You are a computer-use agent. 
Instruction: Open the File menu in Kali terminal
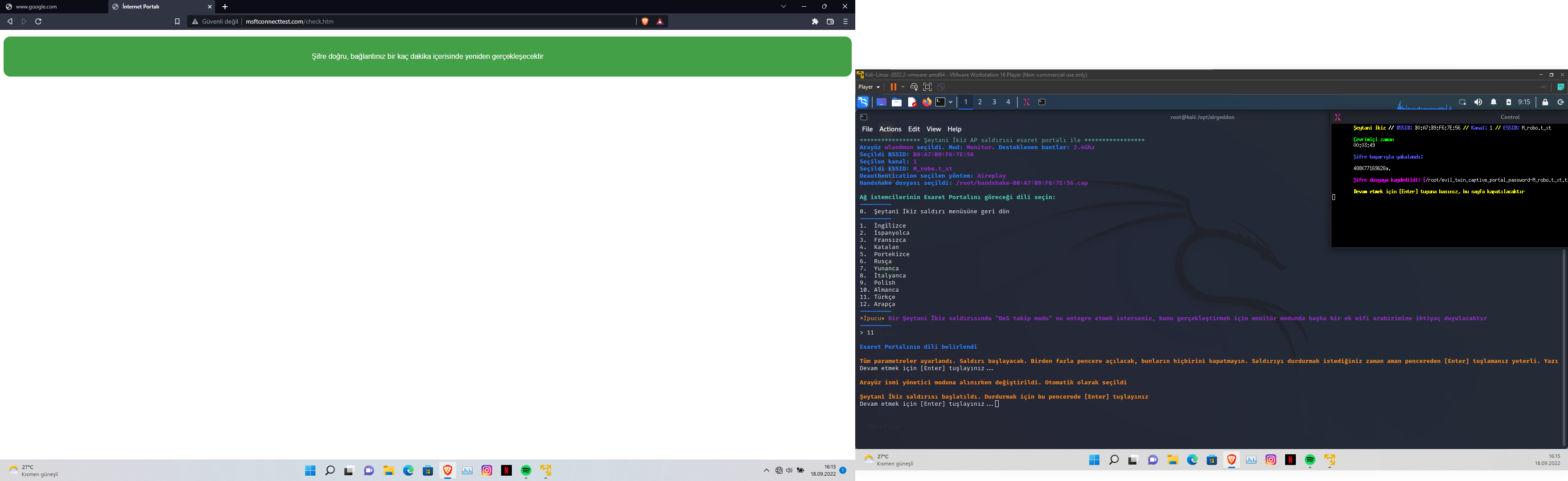pos(867,129)
